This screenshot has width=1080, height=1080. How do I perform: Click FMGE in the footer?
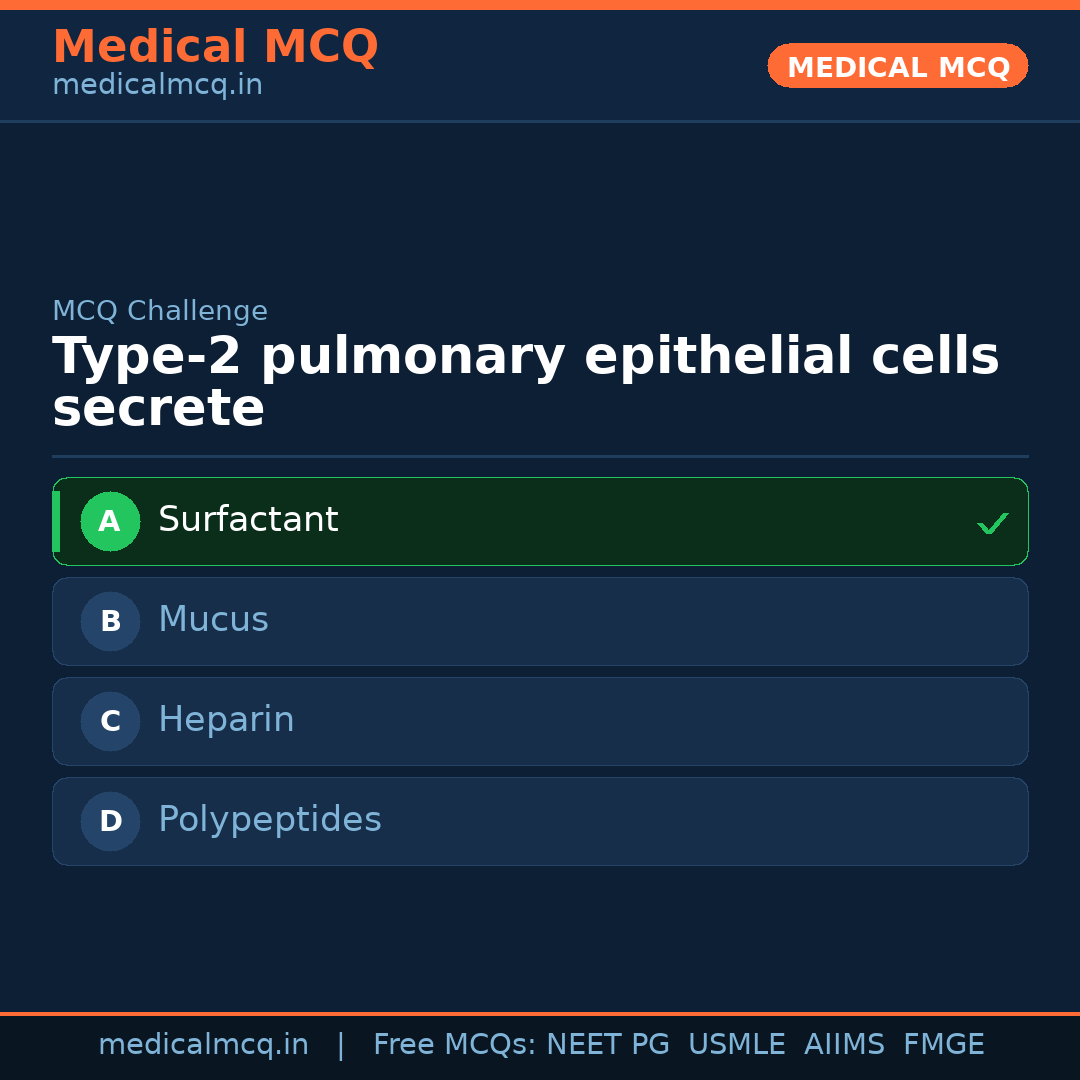coord(943,1045)
